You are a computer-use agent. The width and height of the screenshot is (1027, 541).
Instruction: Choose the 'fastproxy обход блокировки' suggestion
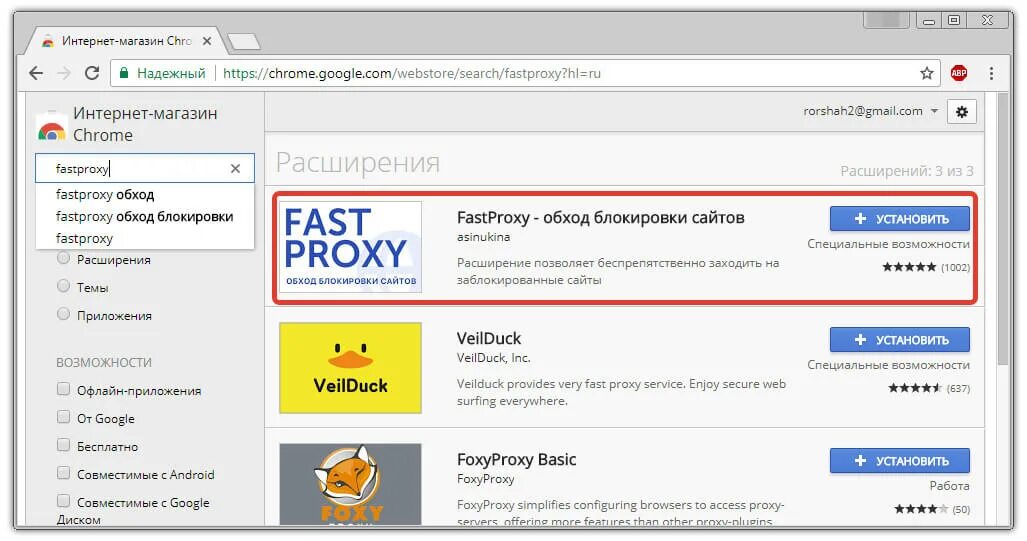click(x=145, y=216)
